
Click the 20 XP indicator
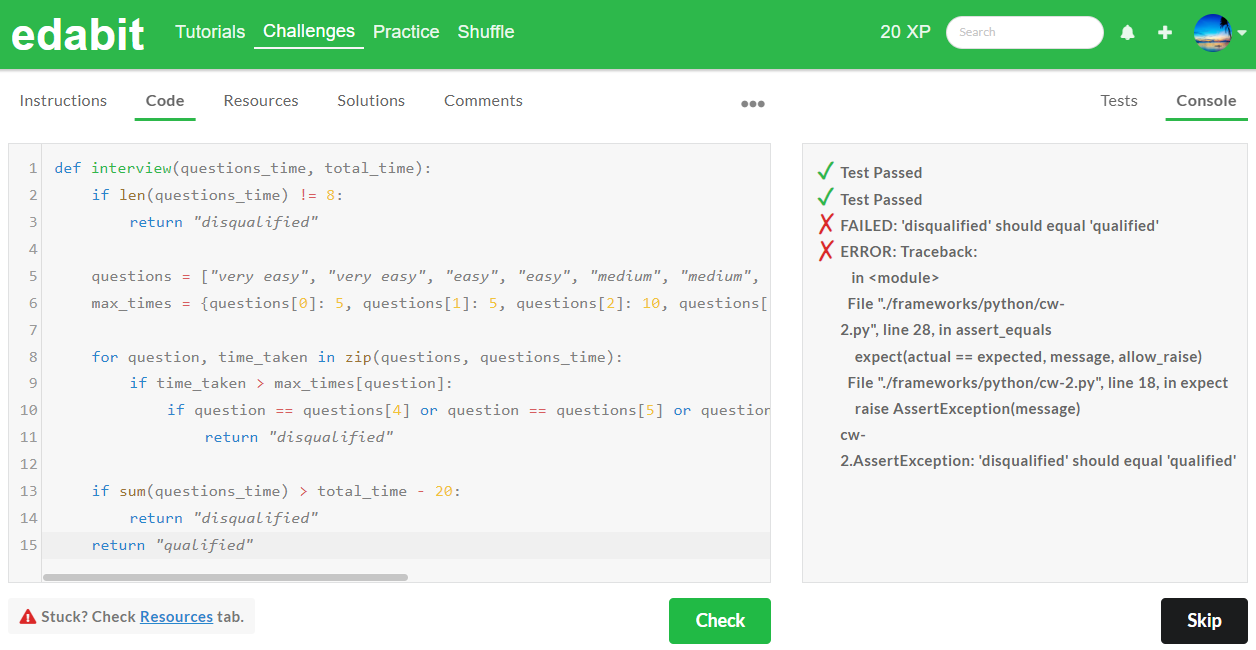click(x=905, y=32)
